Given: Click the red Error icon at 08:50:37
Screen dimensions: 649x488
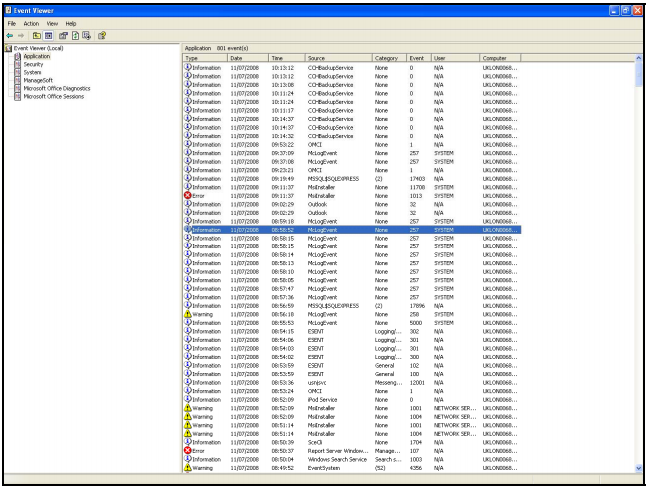Looking at the screenshot, I should pos(187,450).
